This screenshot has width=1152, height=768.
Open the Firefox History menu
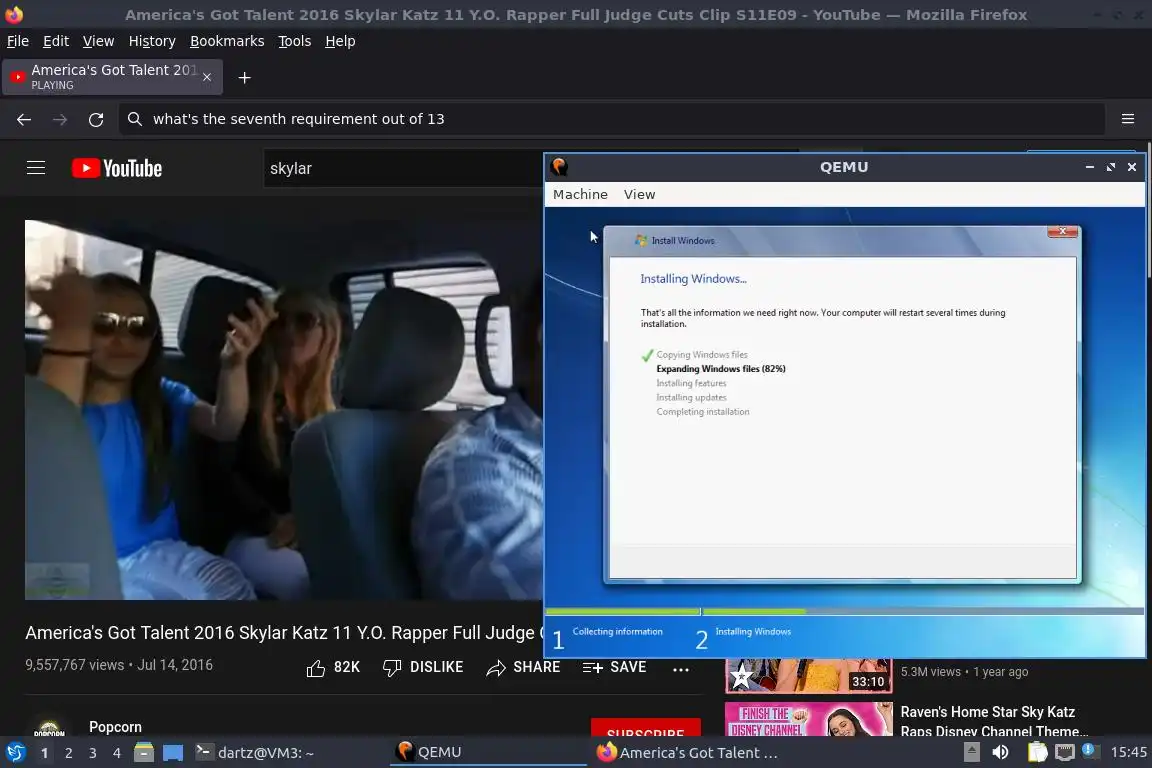pos(152,41)
